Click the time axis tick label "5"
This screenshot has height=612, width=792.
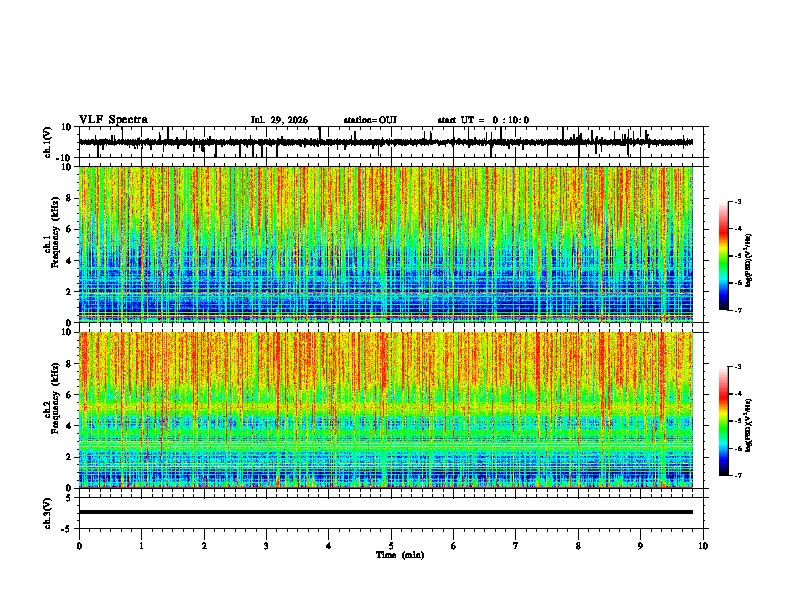[x=391, y=546]
